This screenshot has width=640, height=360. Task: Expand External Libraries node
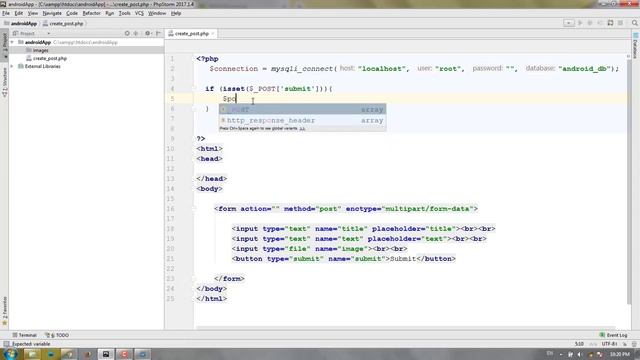12,66
